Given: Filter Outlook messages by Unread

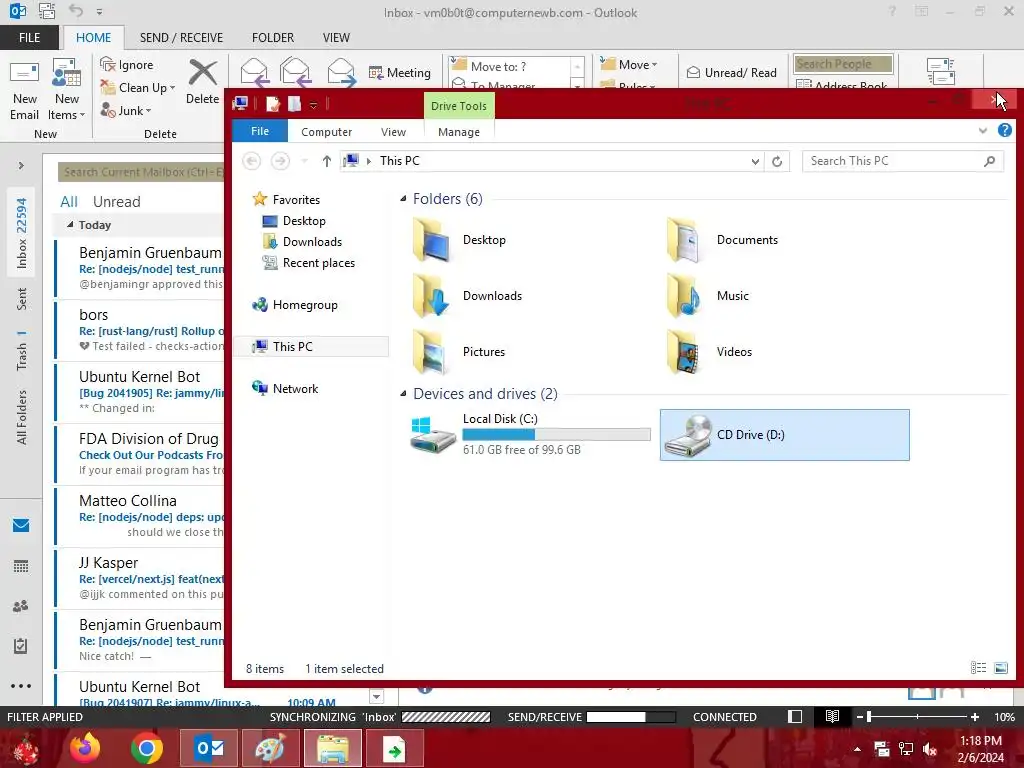Looking at the screenshot, I should click(116, 202).
